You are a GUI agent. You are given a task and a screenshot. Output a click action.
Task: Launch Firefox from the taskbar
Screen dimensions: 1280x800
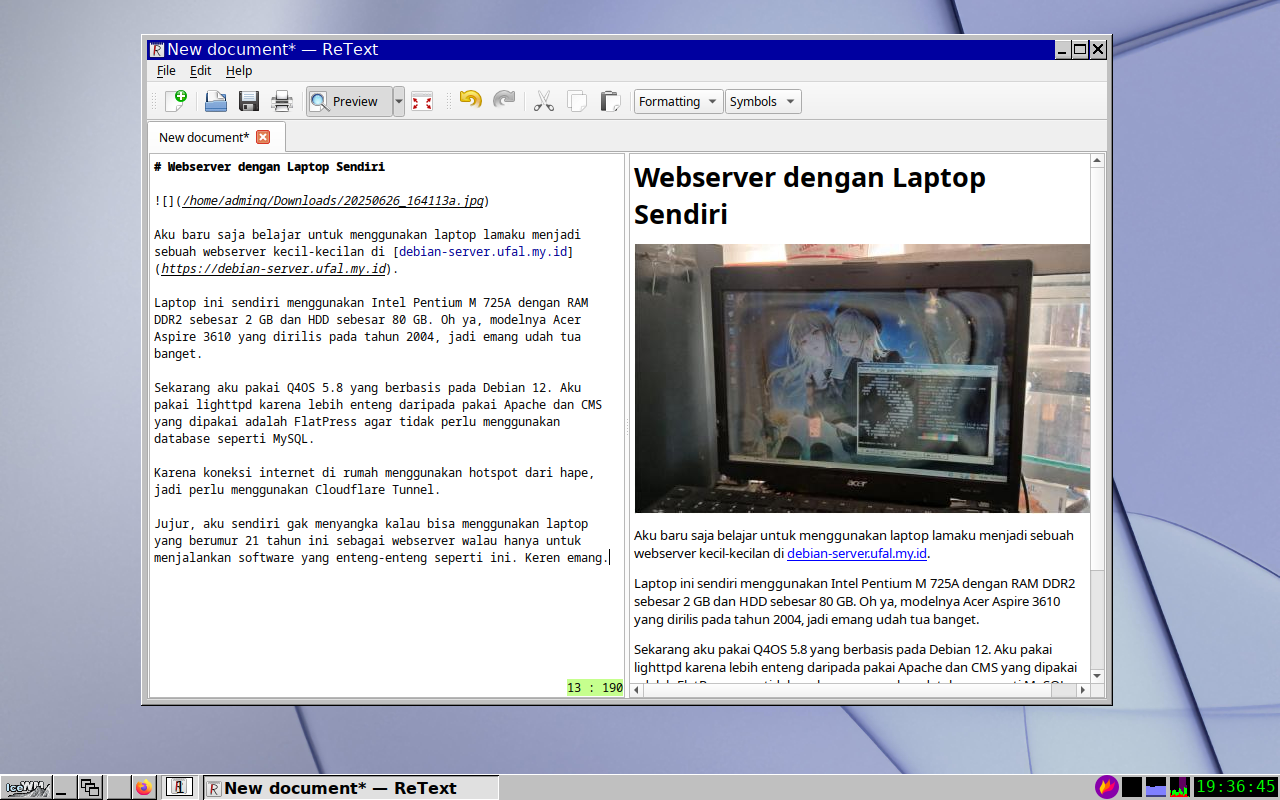click(144, 787)
